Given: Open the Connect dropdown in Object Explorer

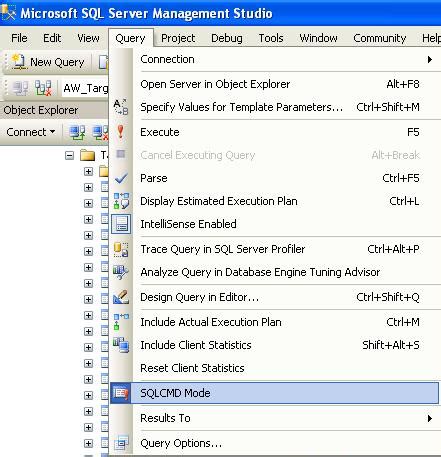Looking at the screenshot, I should (30, 132).
